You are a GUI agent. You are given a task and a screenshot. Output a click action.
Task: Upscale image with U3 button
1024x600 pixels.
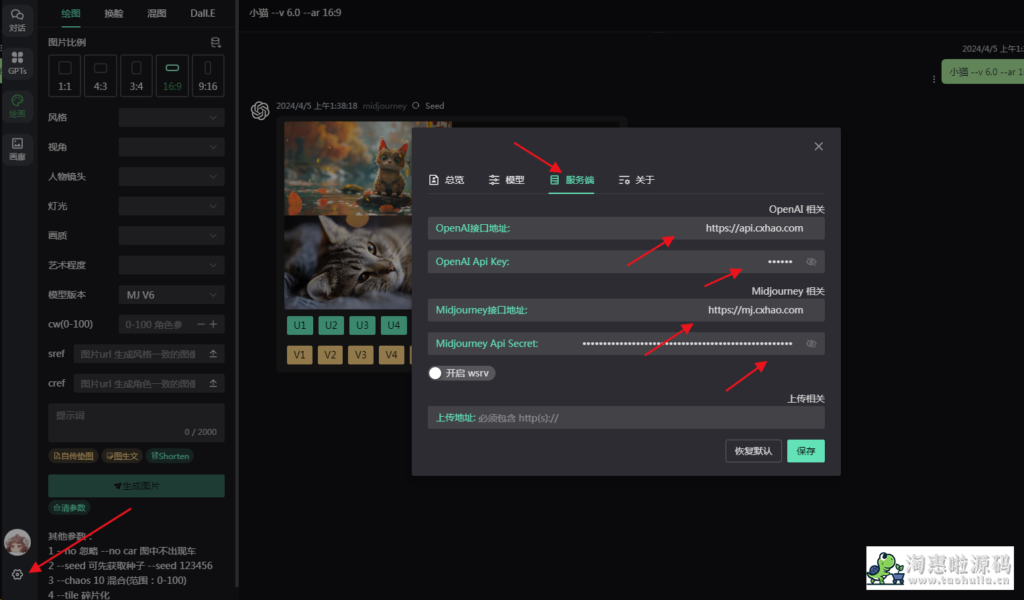(x=362, y=325)
